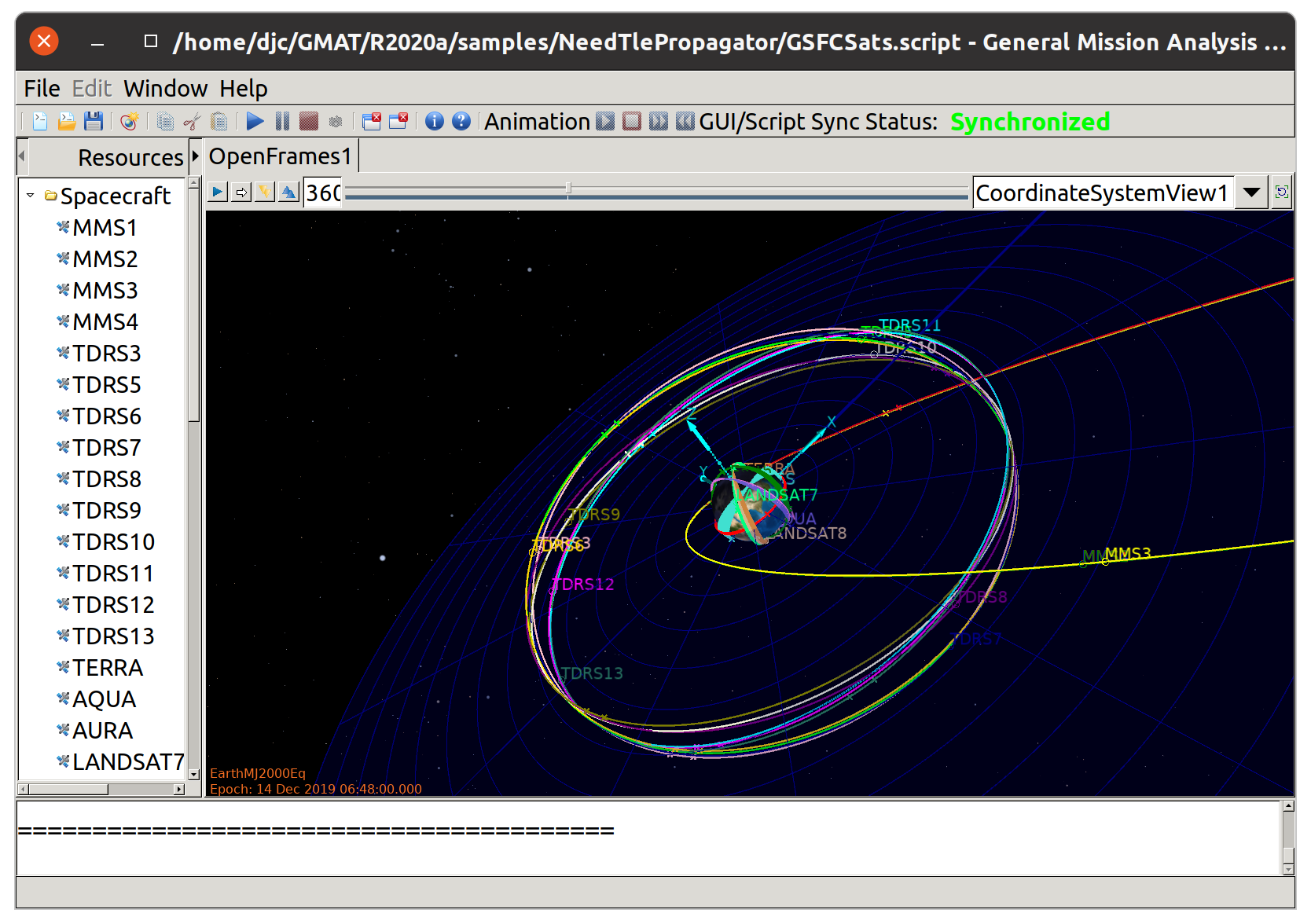
Task: Click the Epoch date text in 3D view
Action: point(316,789)
